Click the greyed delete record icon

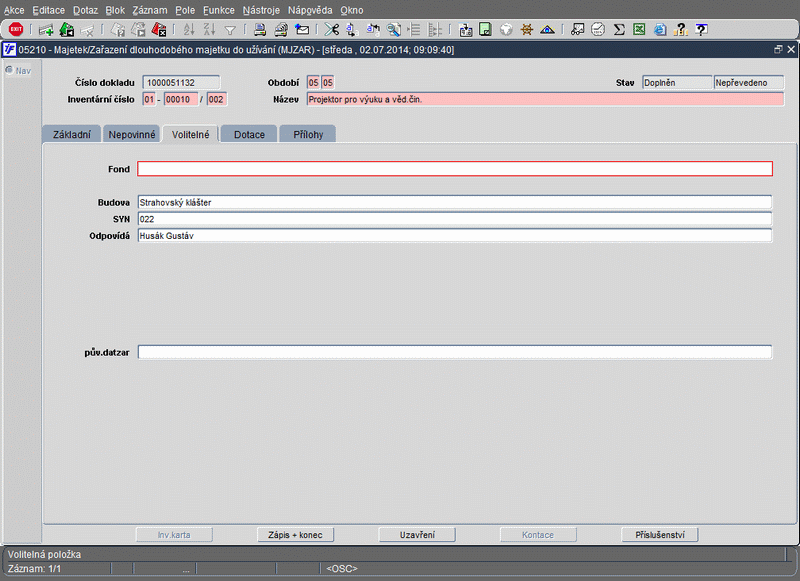(x=88, y=31)
